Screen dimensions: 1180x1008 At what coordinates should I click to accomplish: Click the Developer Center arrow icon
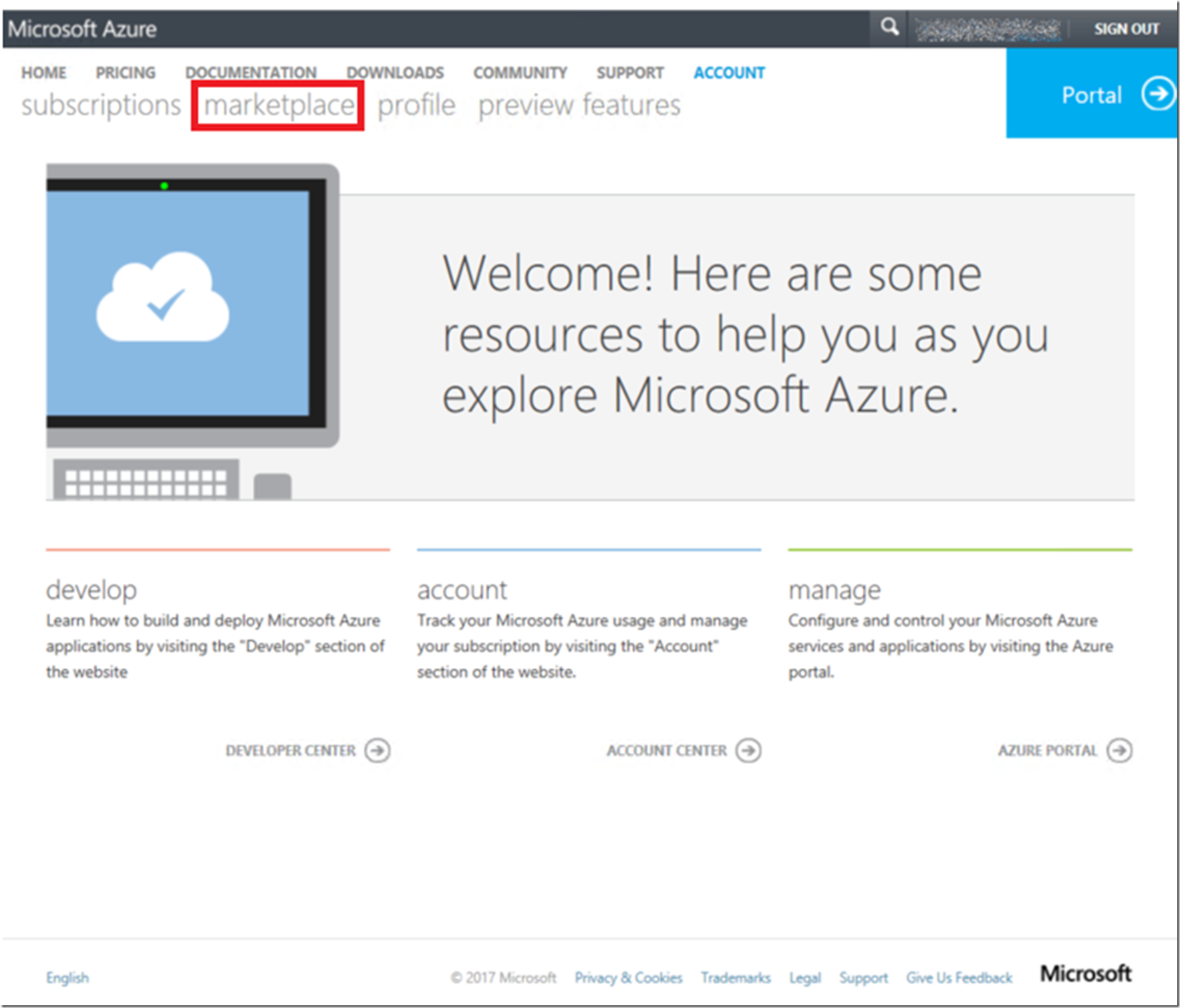point(378,750)
